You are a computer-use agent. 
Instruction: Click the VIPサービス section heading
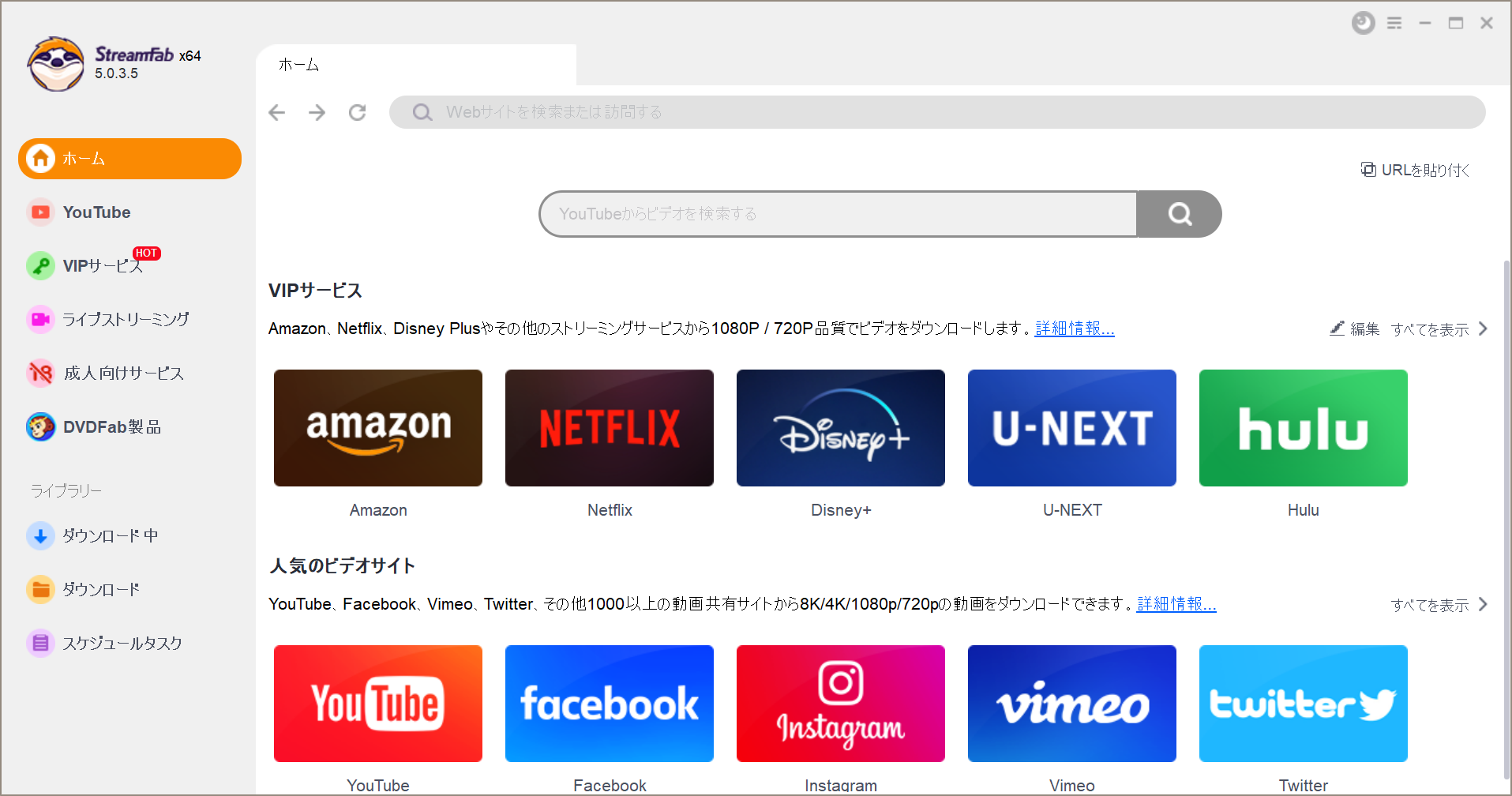click(x=315, y=291)
